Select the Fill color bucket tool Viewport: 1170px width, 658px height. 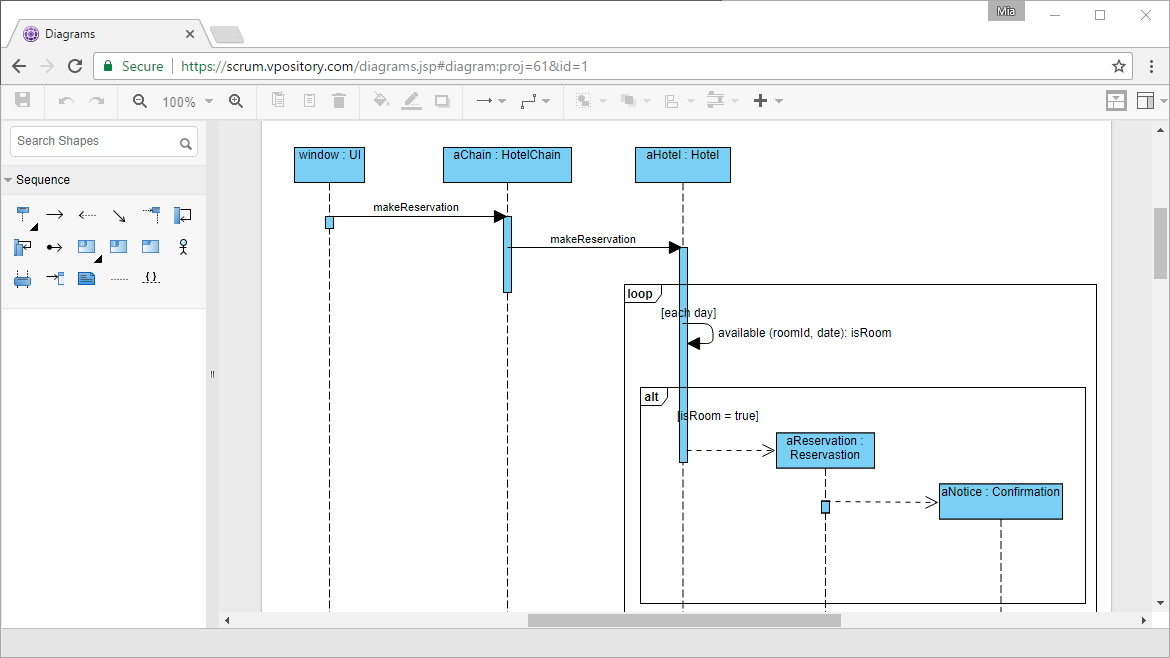pos(381,100)
